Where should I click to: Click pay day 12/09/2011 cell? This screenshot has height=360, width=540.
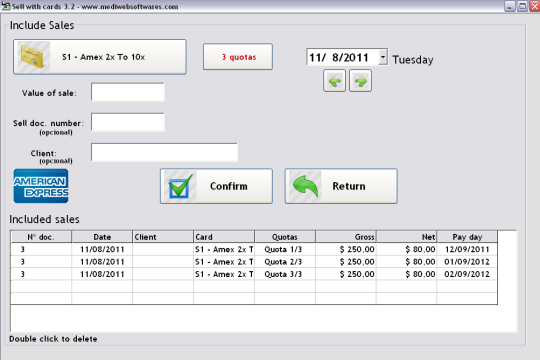467,249
